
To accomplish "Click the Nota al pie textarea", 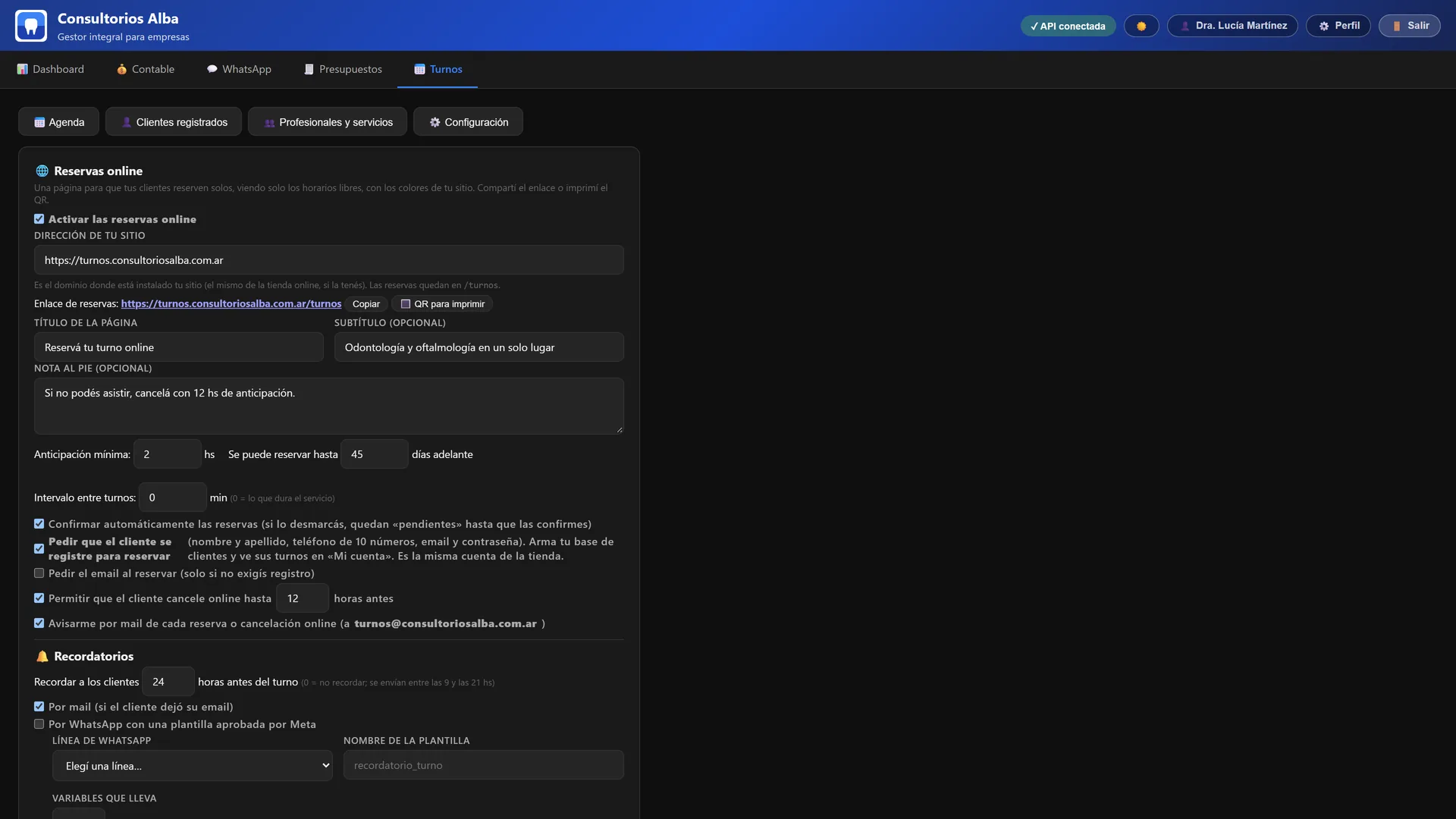I will (x=329, y=406).
